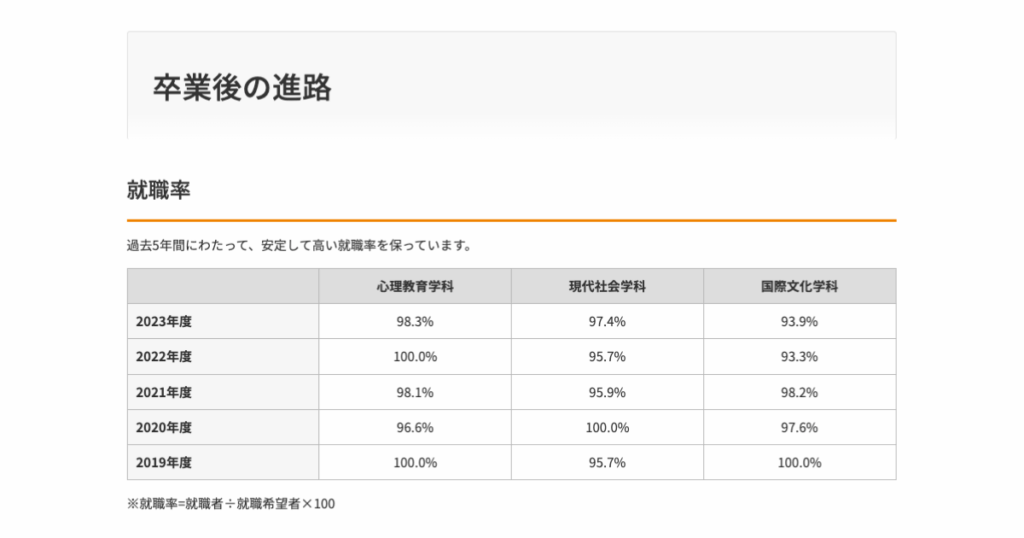Click the 98.2% cell for 2021年度
The width and height of the screenshot is (1024, 538).
tap(799, 392)
